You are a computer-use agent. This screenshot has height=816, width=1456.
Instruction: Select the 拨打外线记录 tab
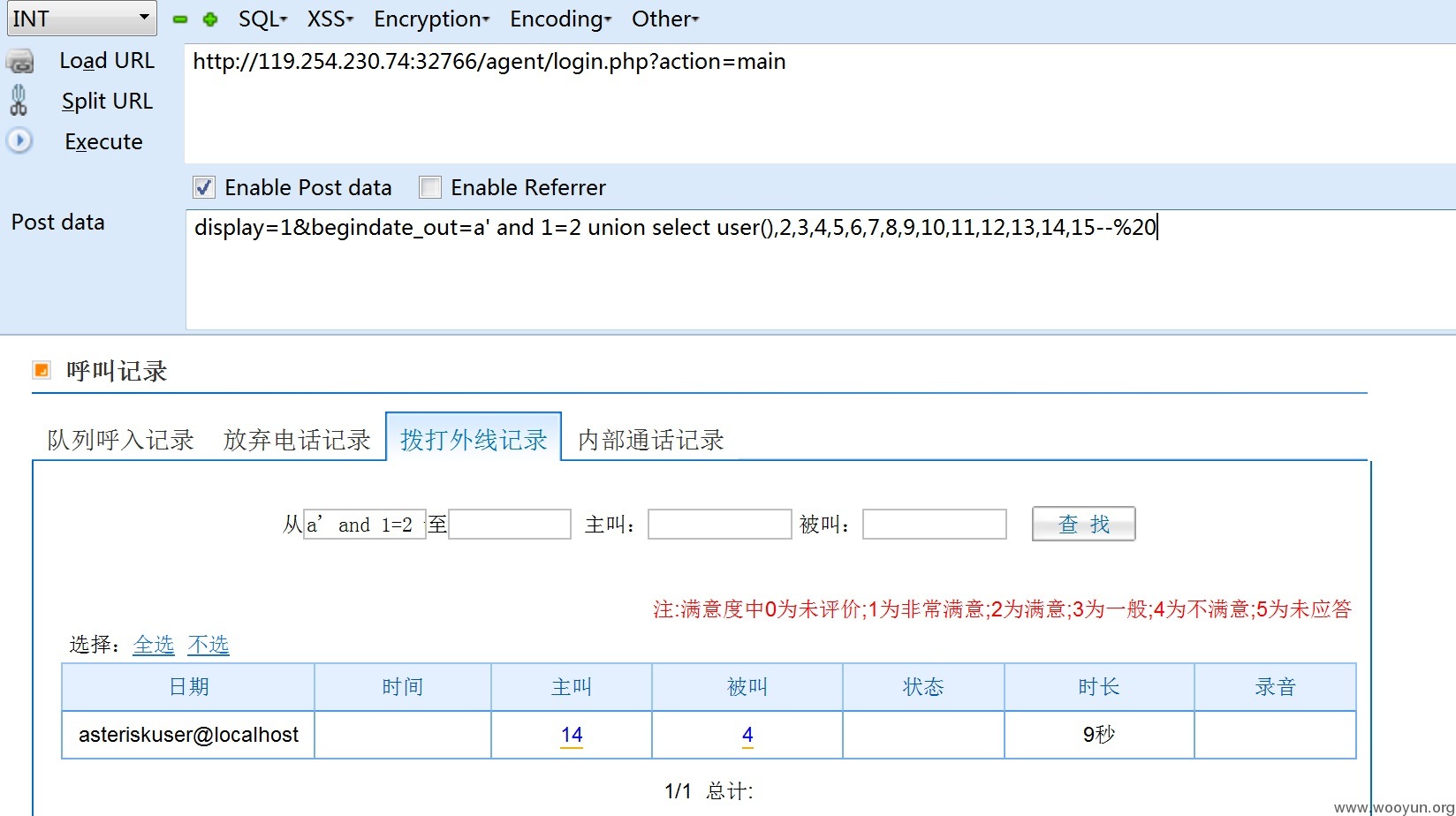[x=474, y=439]
